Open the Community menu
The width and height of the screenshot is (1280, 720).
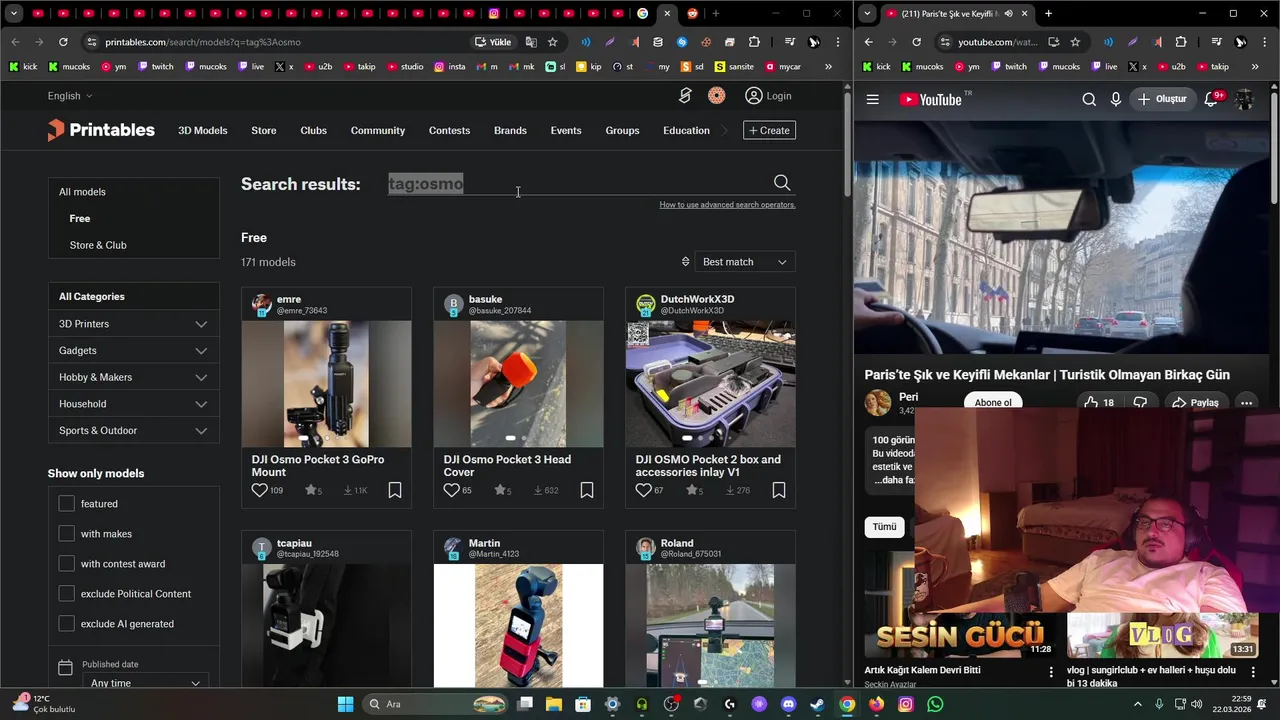pyautogui.click(x=378, y=130)
